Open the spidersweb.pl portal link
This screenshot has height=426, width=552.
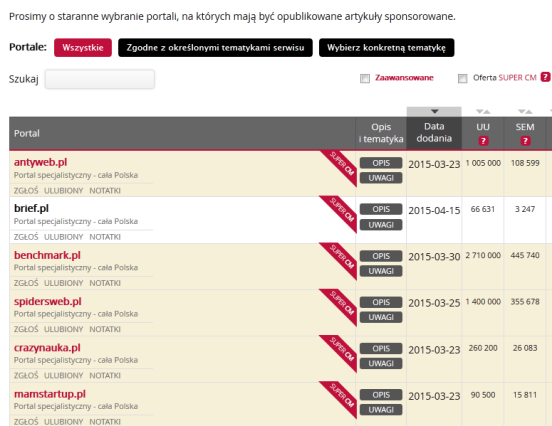click(48, 301)
